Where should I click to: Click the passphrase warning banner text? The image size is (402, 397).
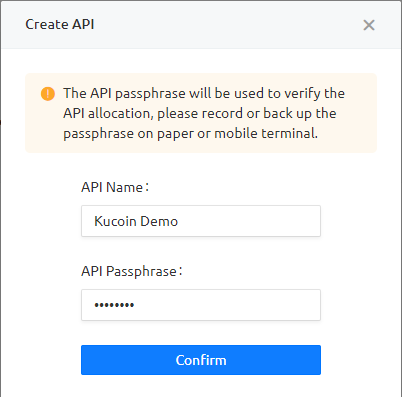click(x=204, y=113)
